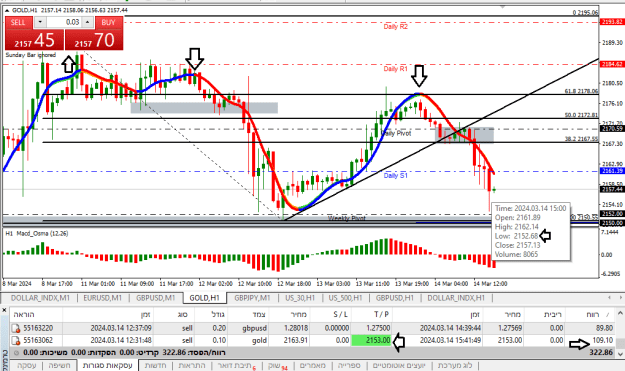Open the מאמרים terminal tab
Viewport: 625px width, 371px height.
(x=312, y=365)
